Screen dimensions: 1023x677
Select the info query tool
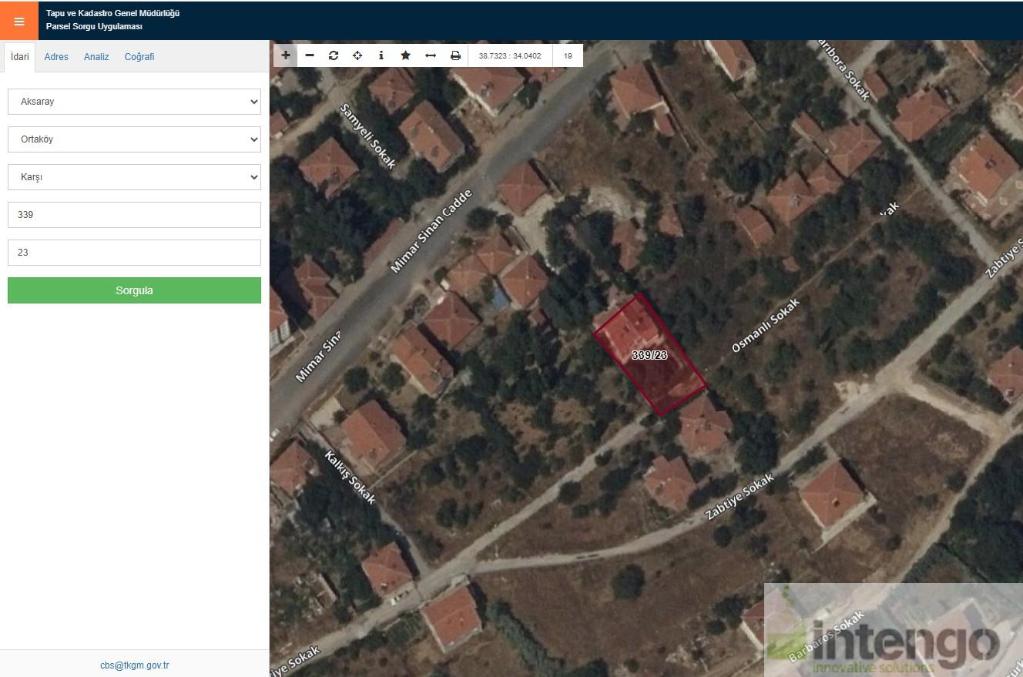[x=381, y=55]
